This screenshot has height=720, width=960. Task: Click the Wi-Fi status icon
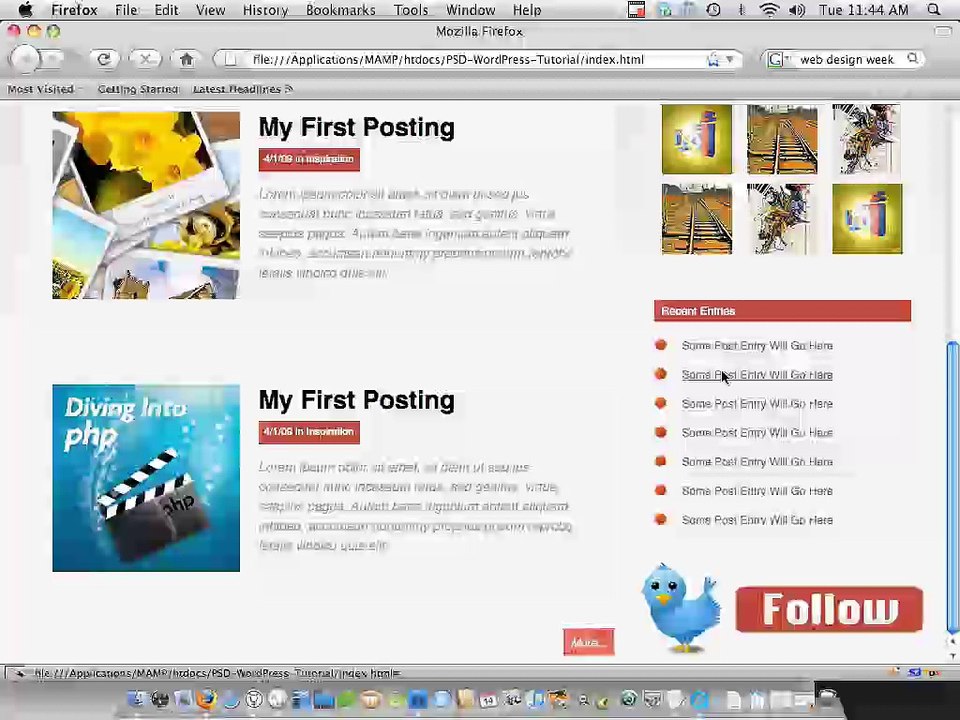click(769, 10)
